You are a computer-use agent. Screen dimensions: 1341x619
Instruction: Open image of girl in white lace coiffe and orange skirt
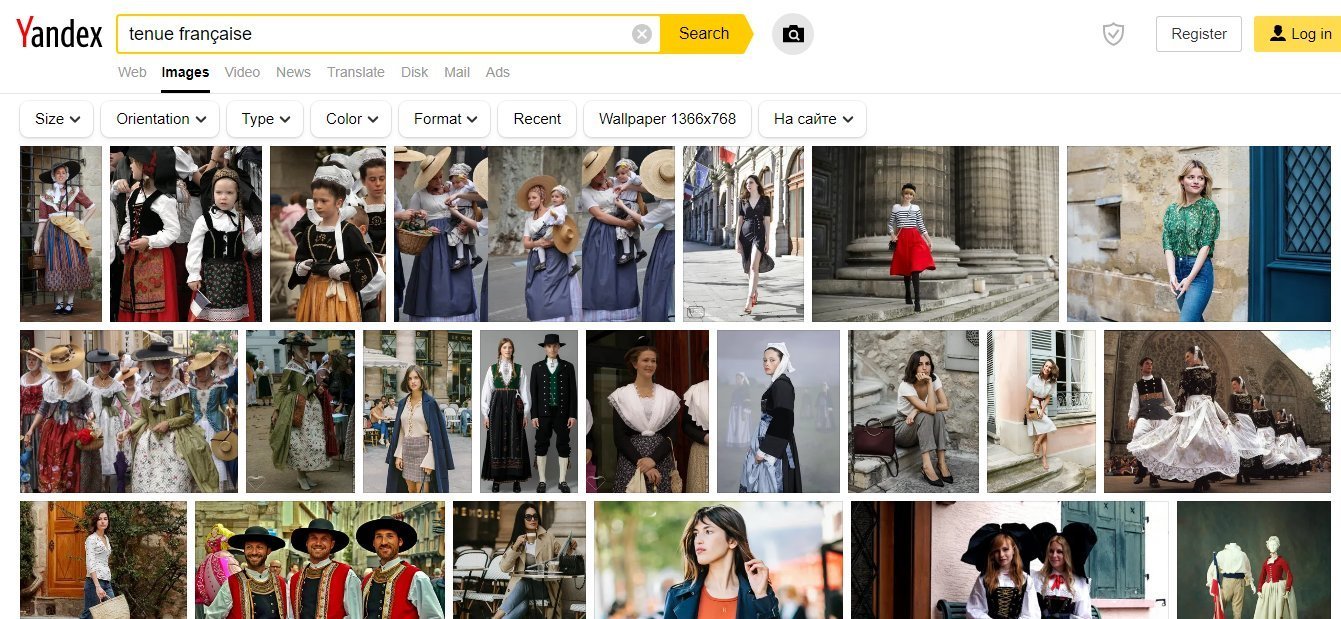pos(328,234)
